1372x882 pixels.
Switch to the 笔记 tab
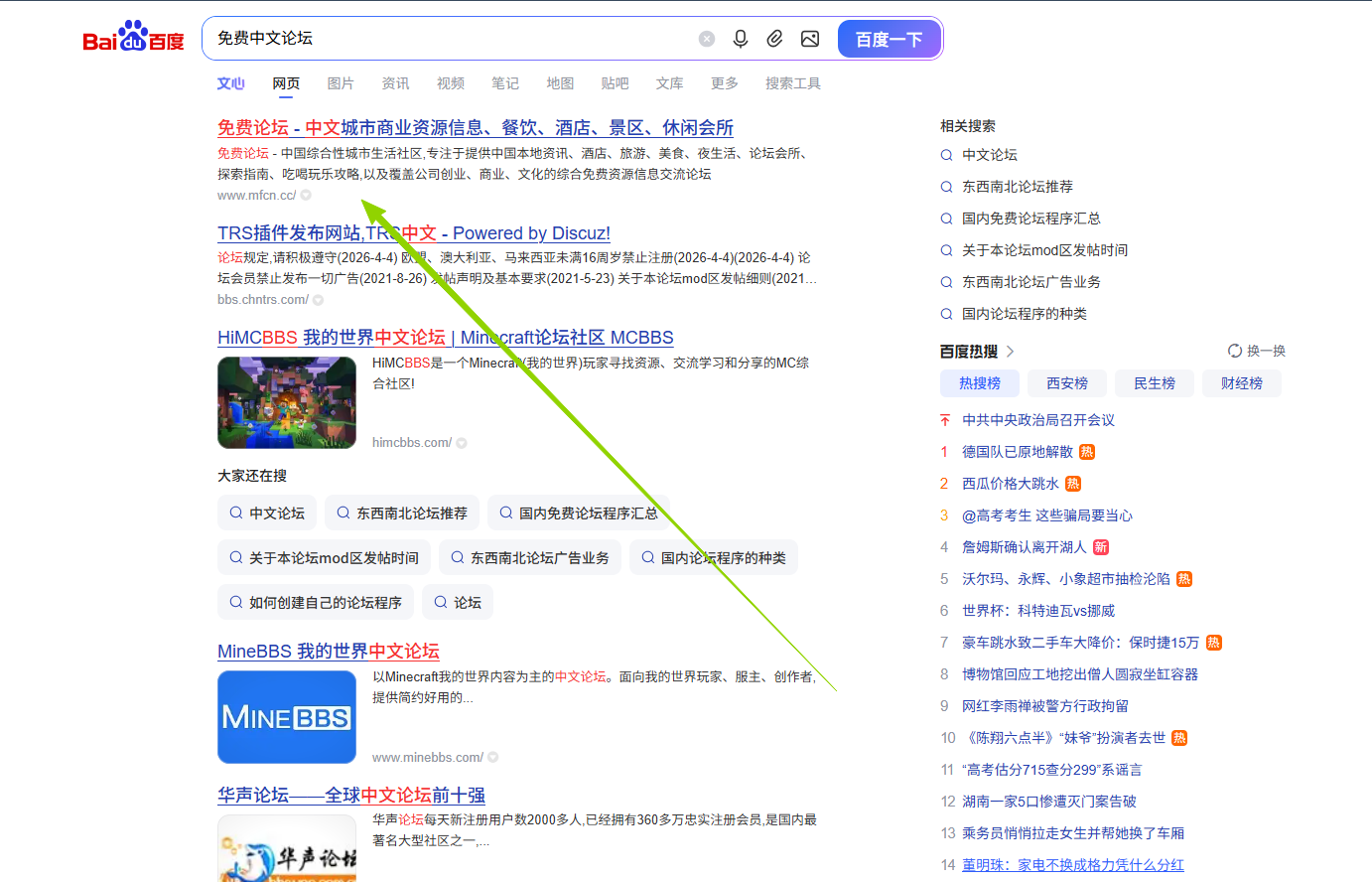505,83
